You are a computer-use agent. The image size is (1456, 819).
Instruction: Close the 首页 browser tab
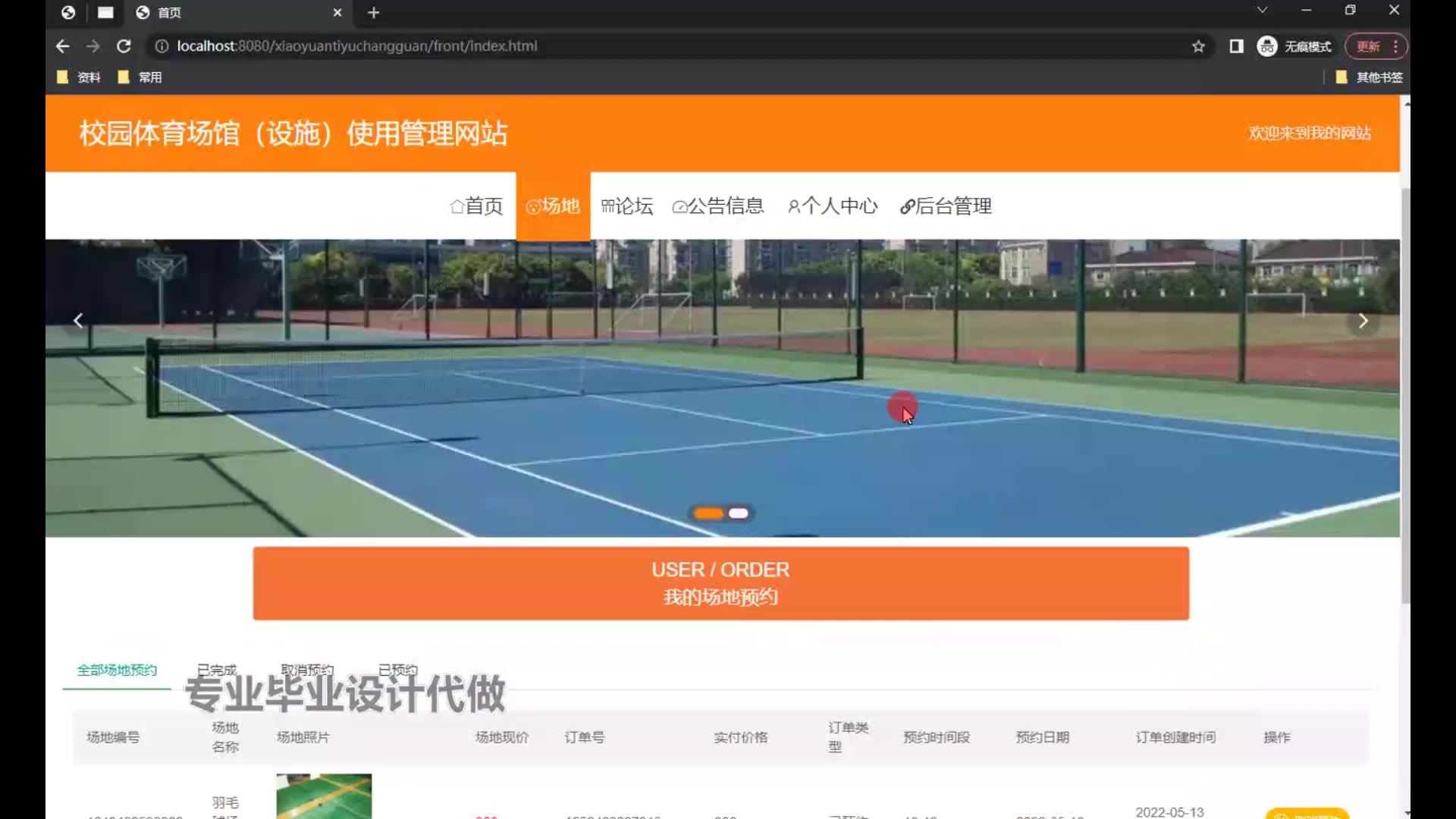tap(337, 12)
